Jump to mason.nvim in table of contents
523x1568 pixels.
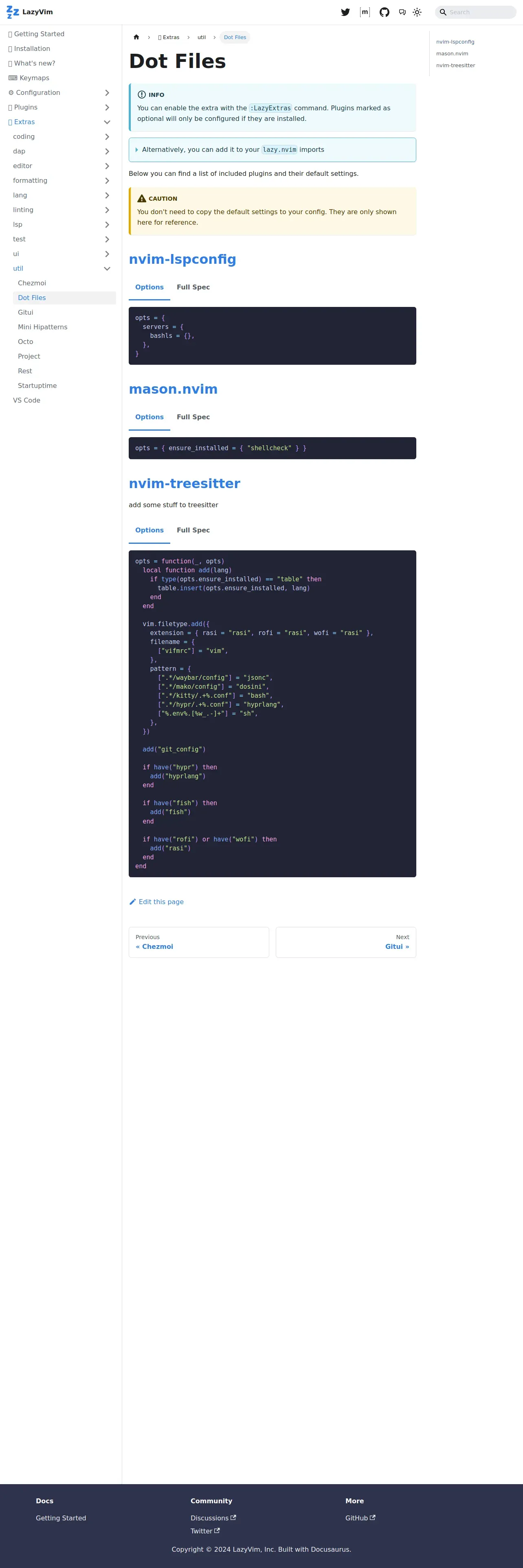(452, 54)
